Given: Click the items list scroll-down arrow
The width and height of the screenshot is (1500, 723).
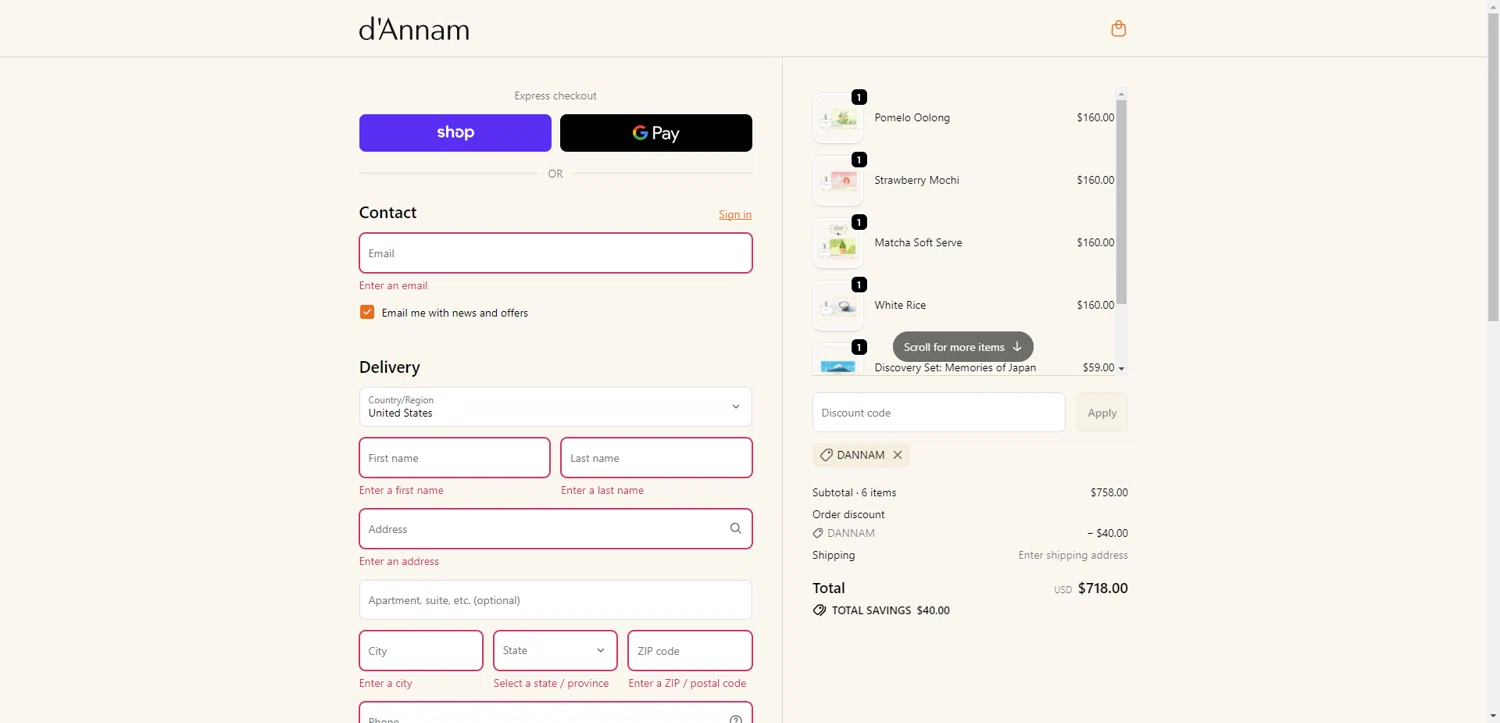Looking at the screenshot, I should pos(1121,369).
